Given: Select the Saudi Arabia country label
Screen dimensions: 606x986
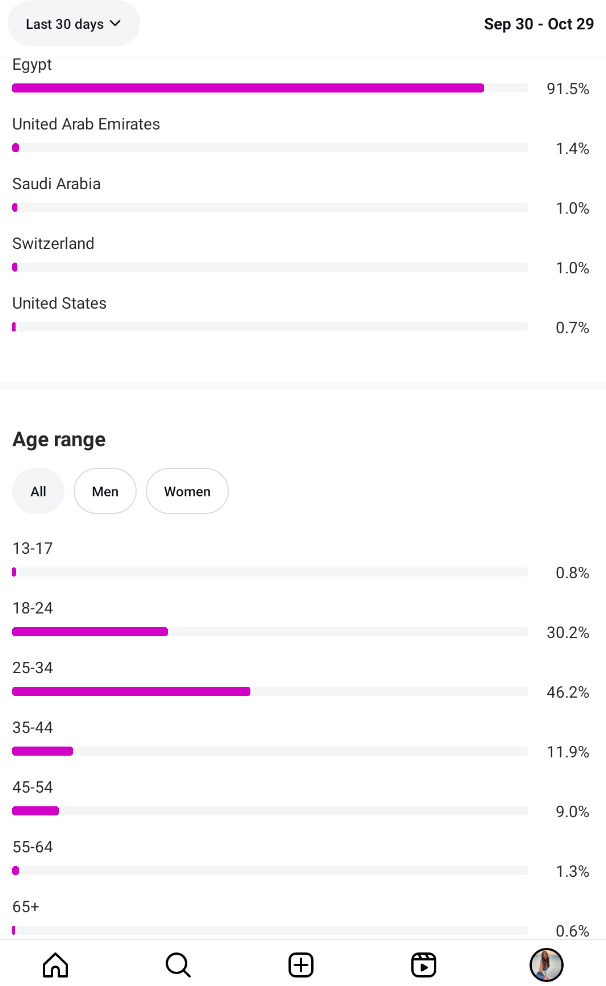Looking at the screenshot, I should 56,184.
